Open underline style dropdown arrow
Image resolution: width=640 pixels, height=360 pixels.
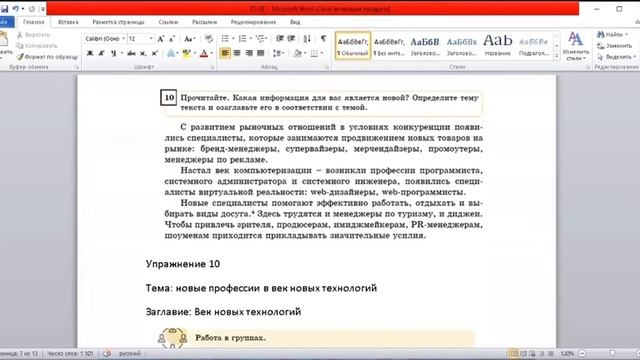click(x=122, y=53)
